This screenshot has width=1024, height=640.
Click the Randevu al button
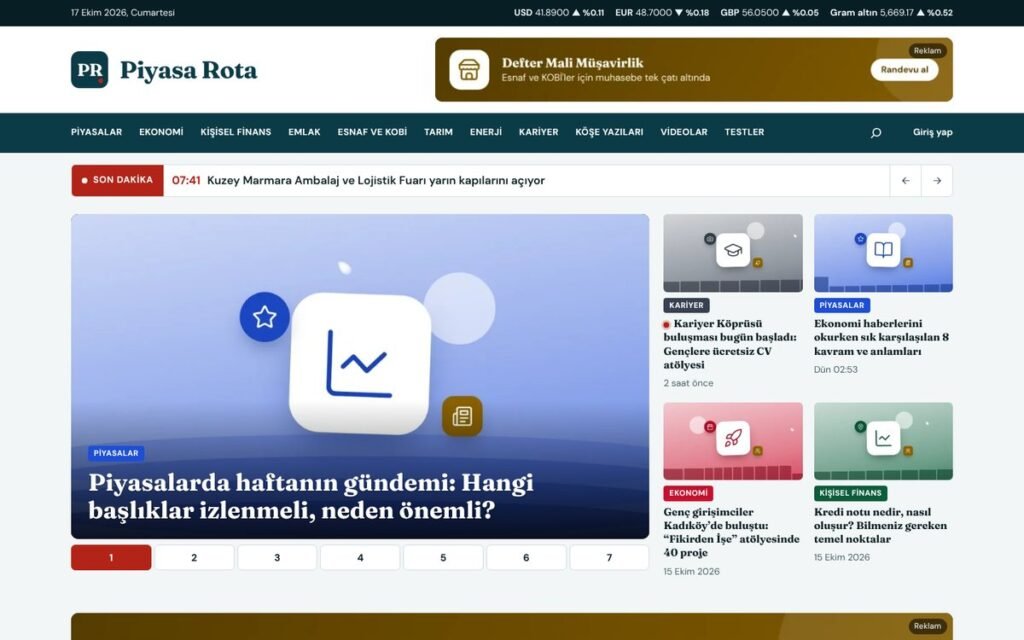tap(904, 70)
